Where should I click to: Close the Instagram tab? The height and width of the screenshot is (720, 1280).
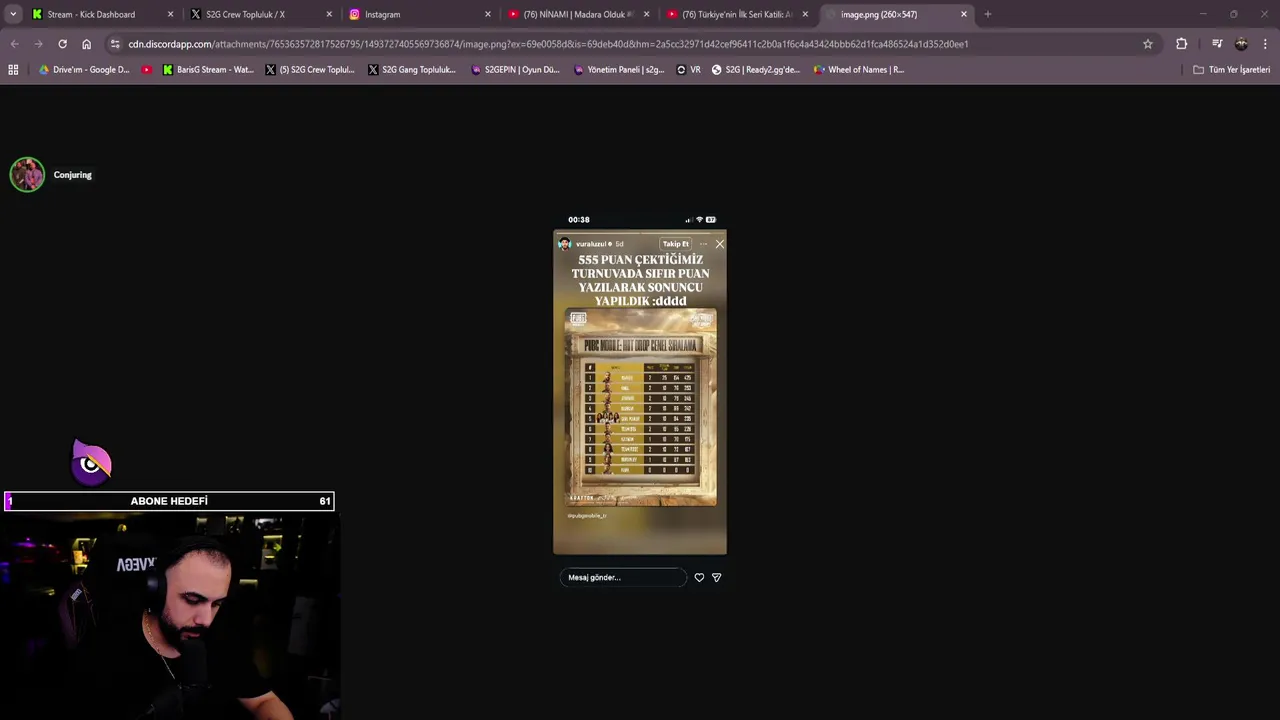click(x=488, y=14)
